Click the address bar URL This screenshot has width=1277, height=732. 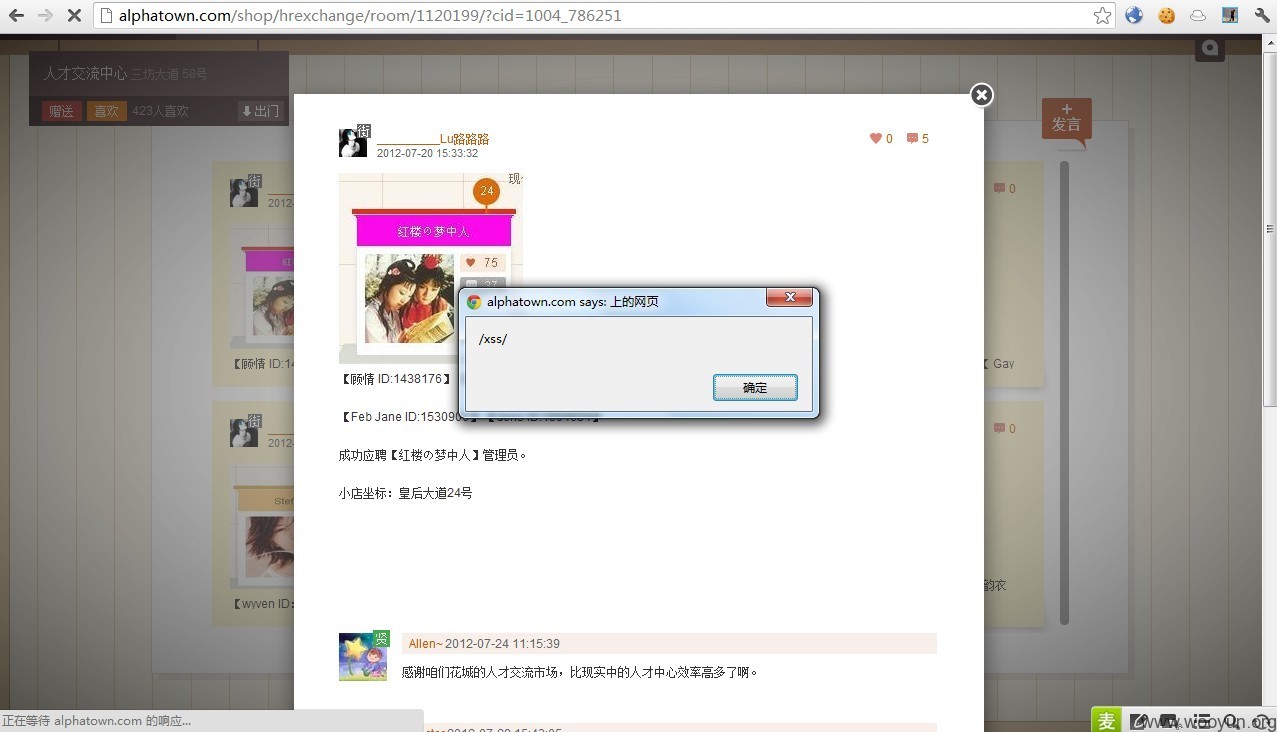pyautogui.click(x=370, y=15)
